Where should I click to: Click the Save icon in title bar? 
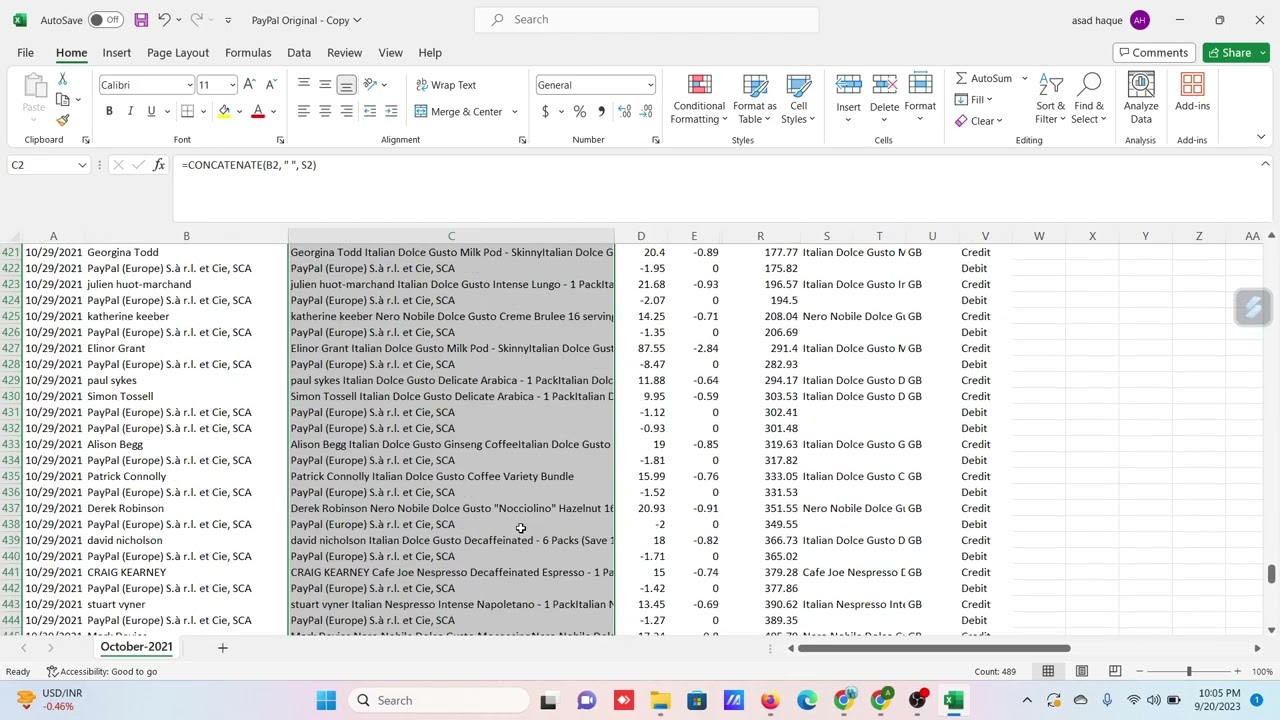141,20
